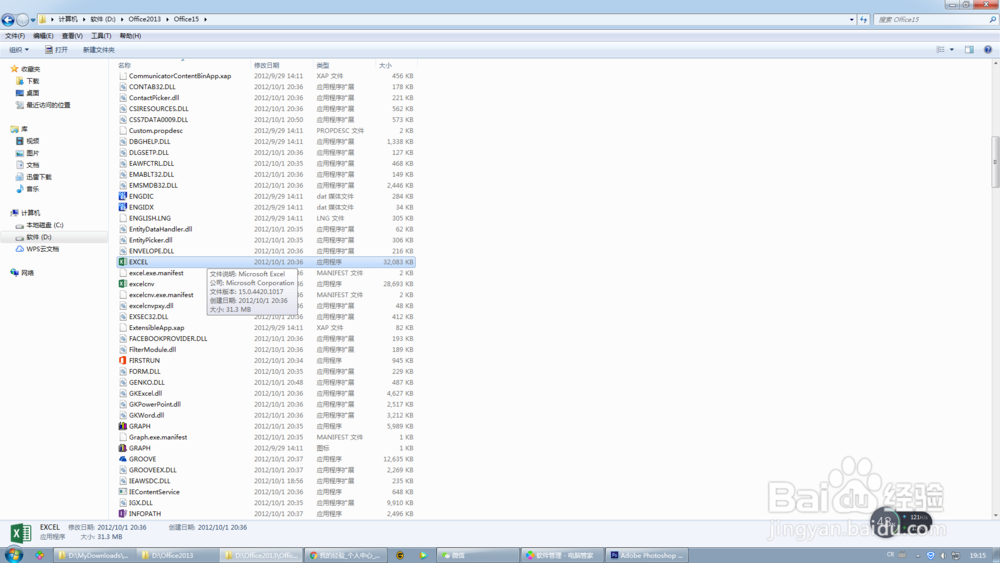1000x563 pixels.
Task: Expand the chevron after Office15 in the address bar
Action: (x=205, y=19)
